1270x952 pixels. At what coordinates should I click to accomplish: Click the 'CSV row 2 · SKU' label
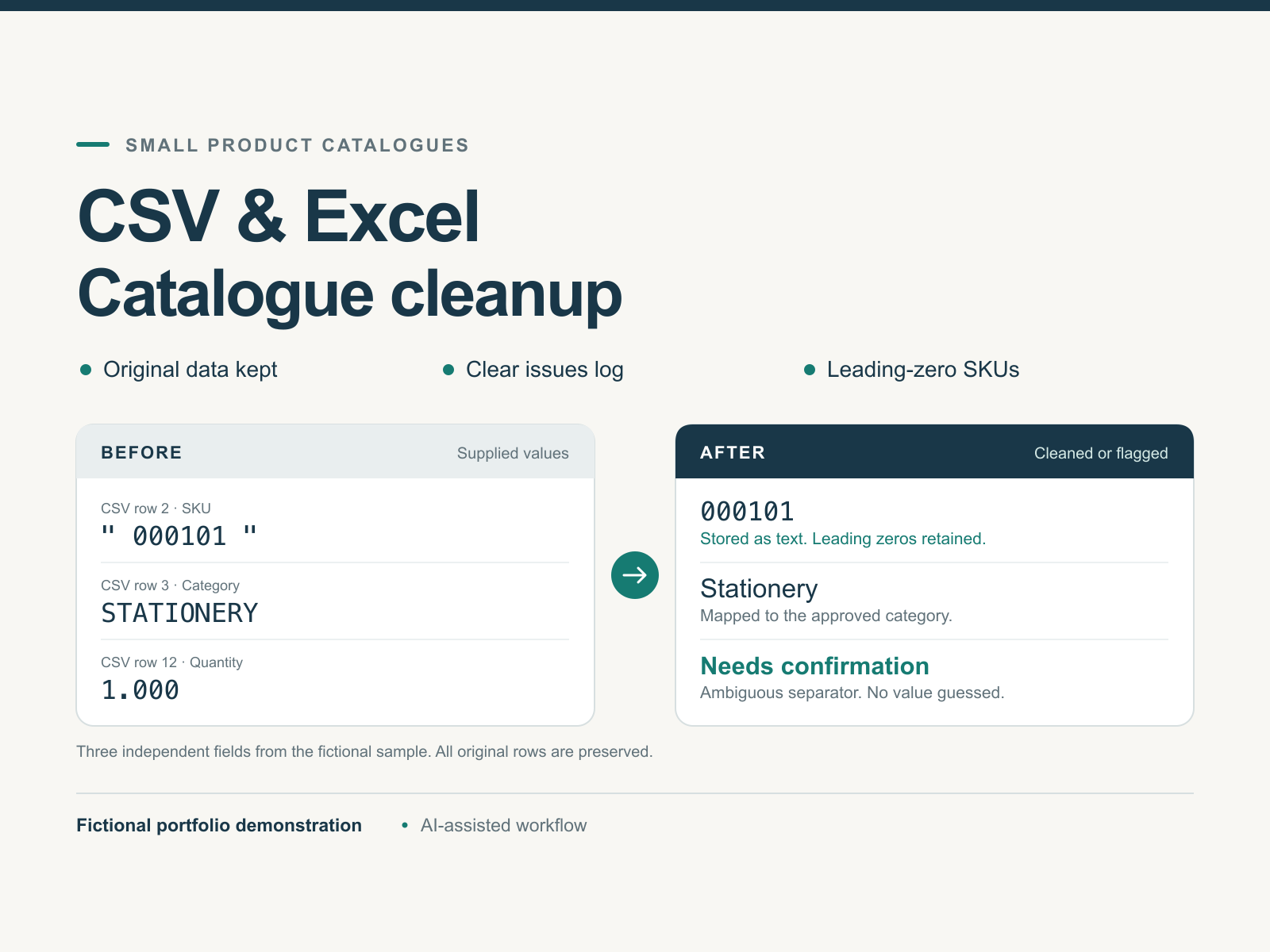pos(156,509)
